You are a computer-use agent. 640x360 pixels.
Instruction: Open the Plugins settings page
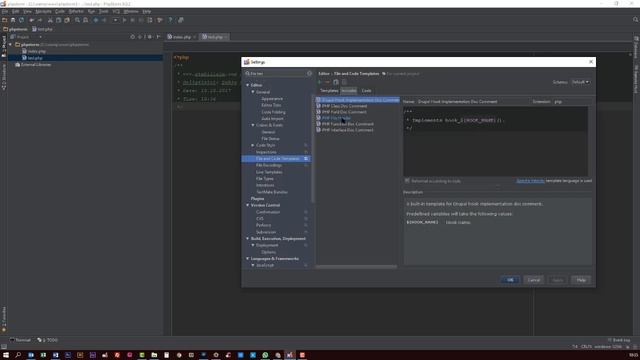click(x=257, y=199)
